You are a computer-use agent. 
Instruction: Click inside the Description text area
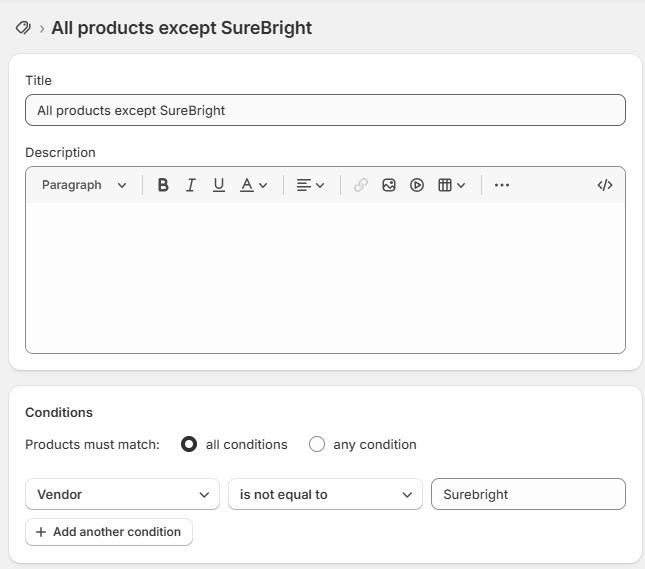coord(325,278)
